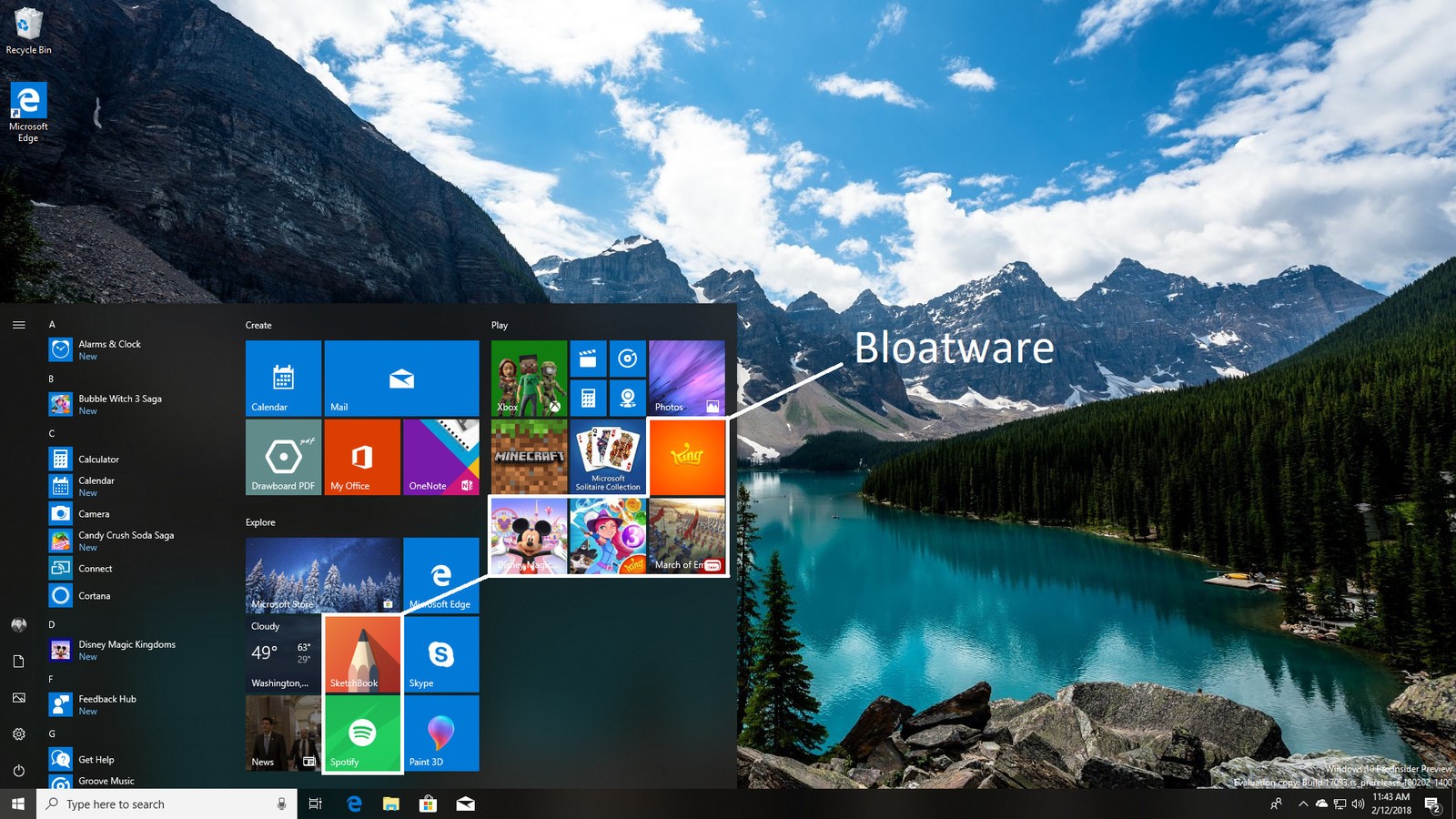Image resolution: width=1456 pixels, height=819 pixels.
Task: Open the Microsoft Store tile
Action: point(323,575)
